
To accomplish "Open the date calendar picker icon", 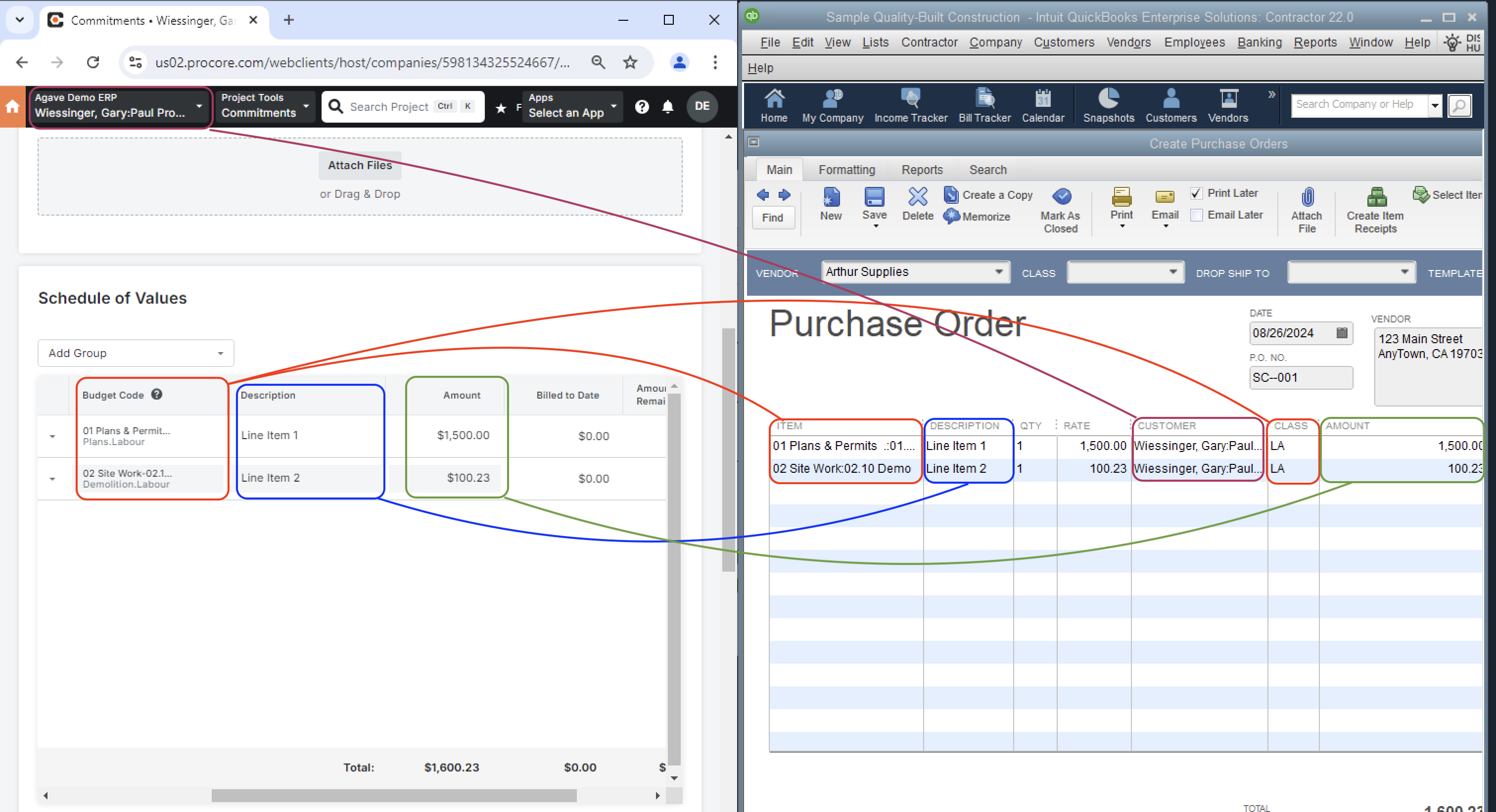I will coord(1342,333).
